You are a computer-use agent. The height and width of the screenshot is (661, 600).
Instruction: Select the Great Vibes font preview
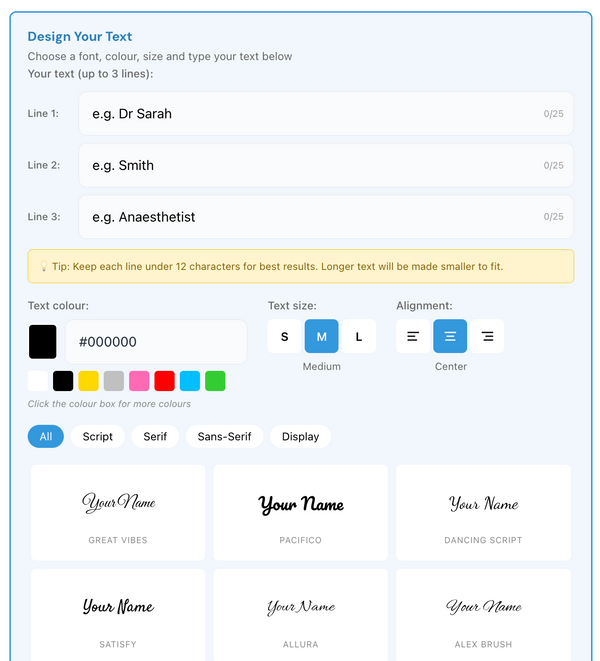coord(118,512)
